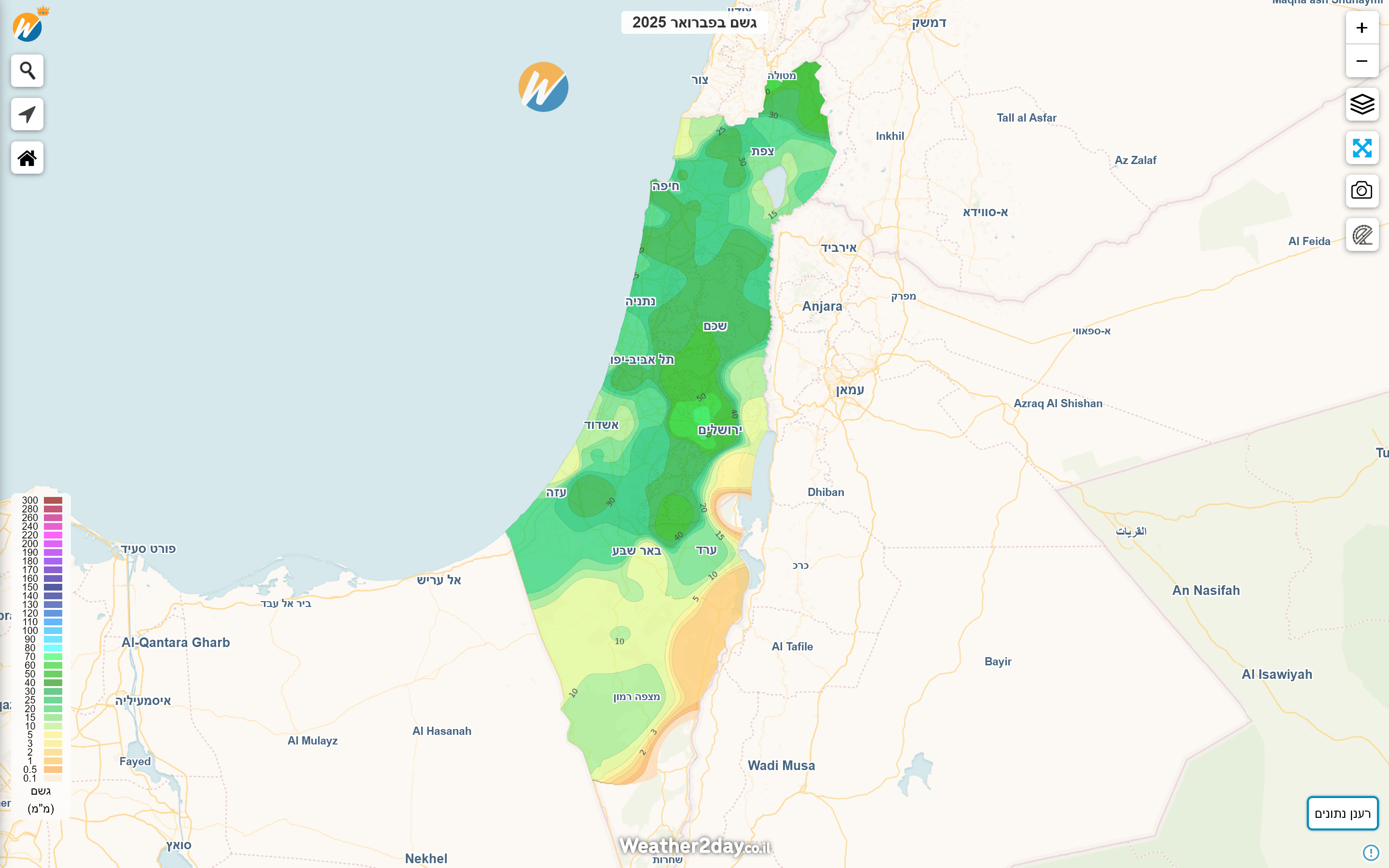1389x868 pixels.
Task: Click the map title גשם בפברואר 2025
Action: 694,22
